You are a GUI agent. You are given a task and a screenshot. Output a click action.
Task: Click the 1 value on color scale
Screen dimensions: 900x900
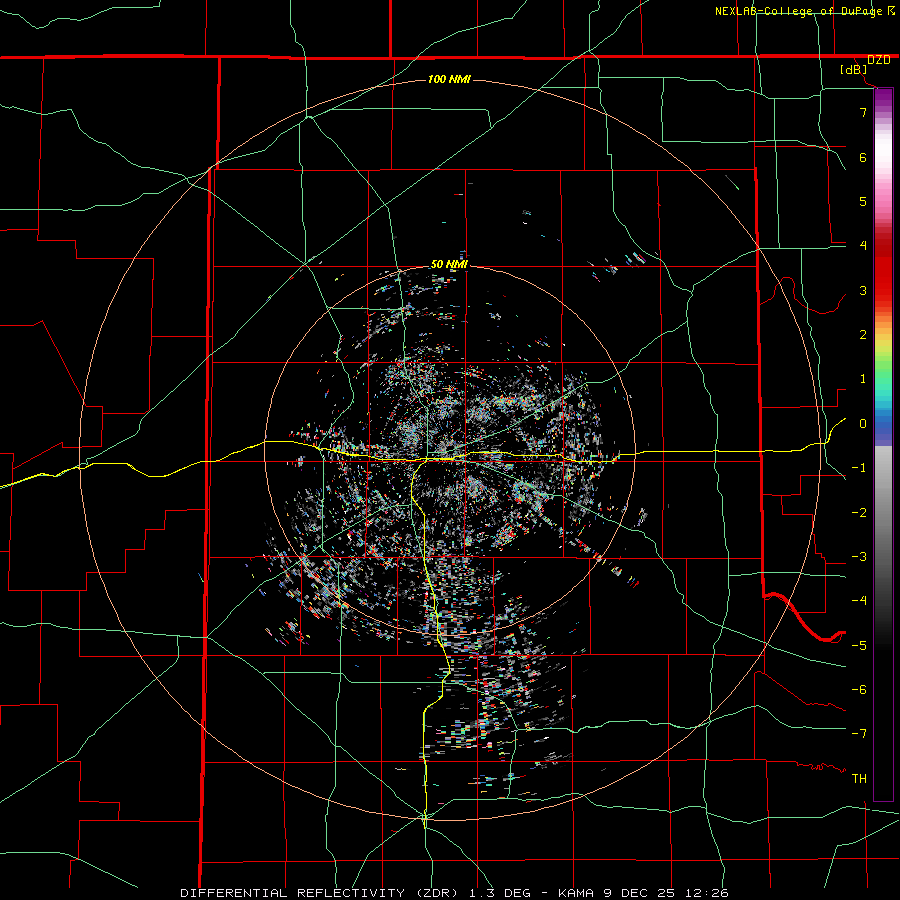[x=863, y=379]
